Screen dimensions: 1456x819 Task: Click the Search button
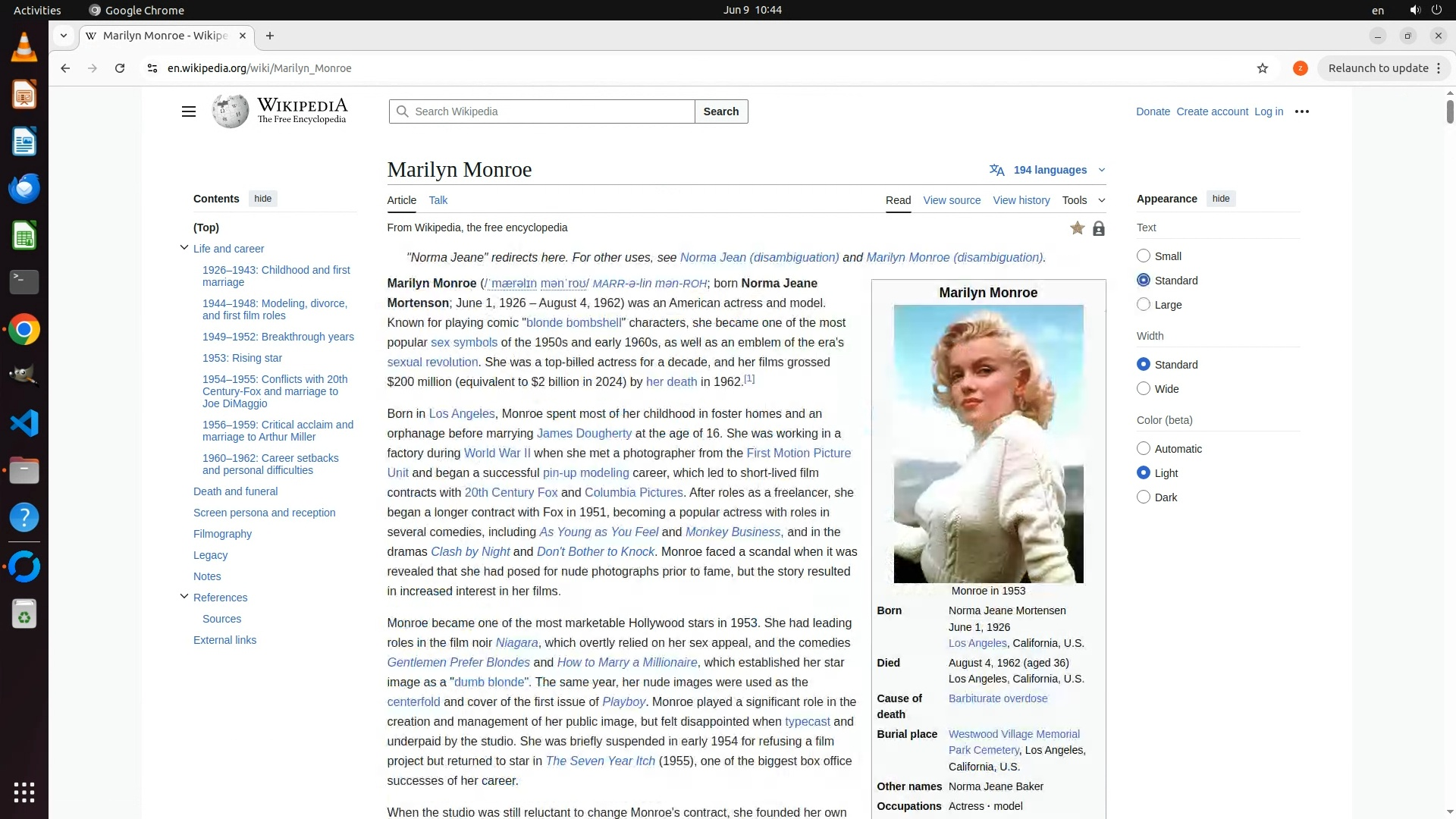[720, 111]
